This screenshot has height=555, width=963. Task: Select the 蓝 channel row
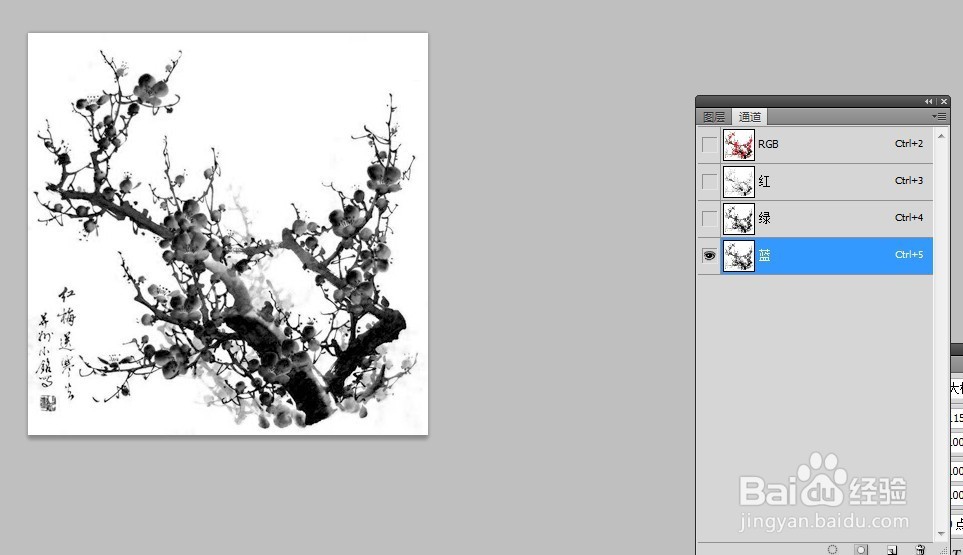[x=827, y=255]
